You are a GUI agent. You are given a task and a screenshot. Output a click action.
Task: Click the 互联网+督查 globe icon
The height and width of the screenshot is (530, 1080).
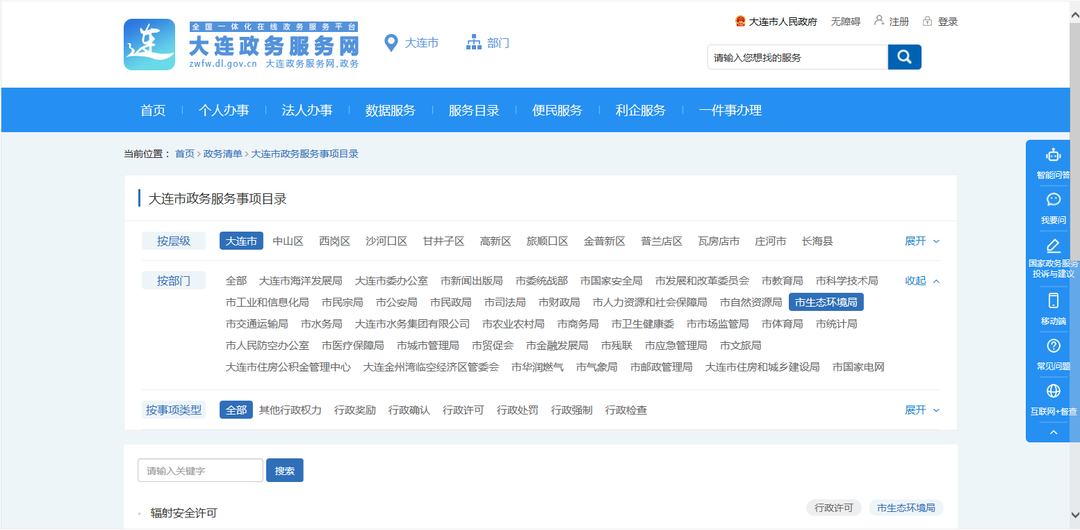(x=1052, y=392)
